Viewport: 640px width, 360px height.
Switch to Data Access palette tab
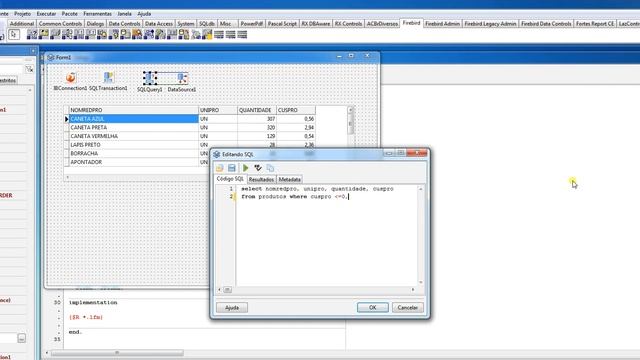click(x=159, y=24)
